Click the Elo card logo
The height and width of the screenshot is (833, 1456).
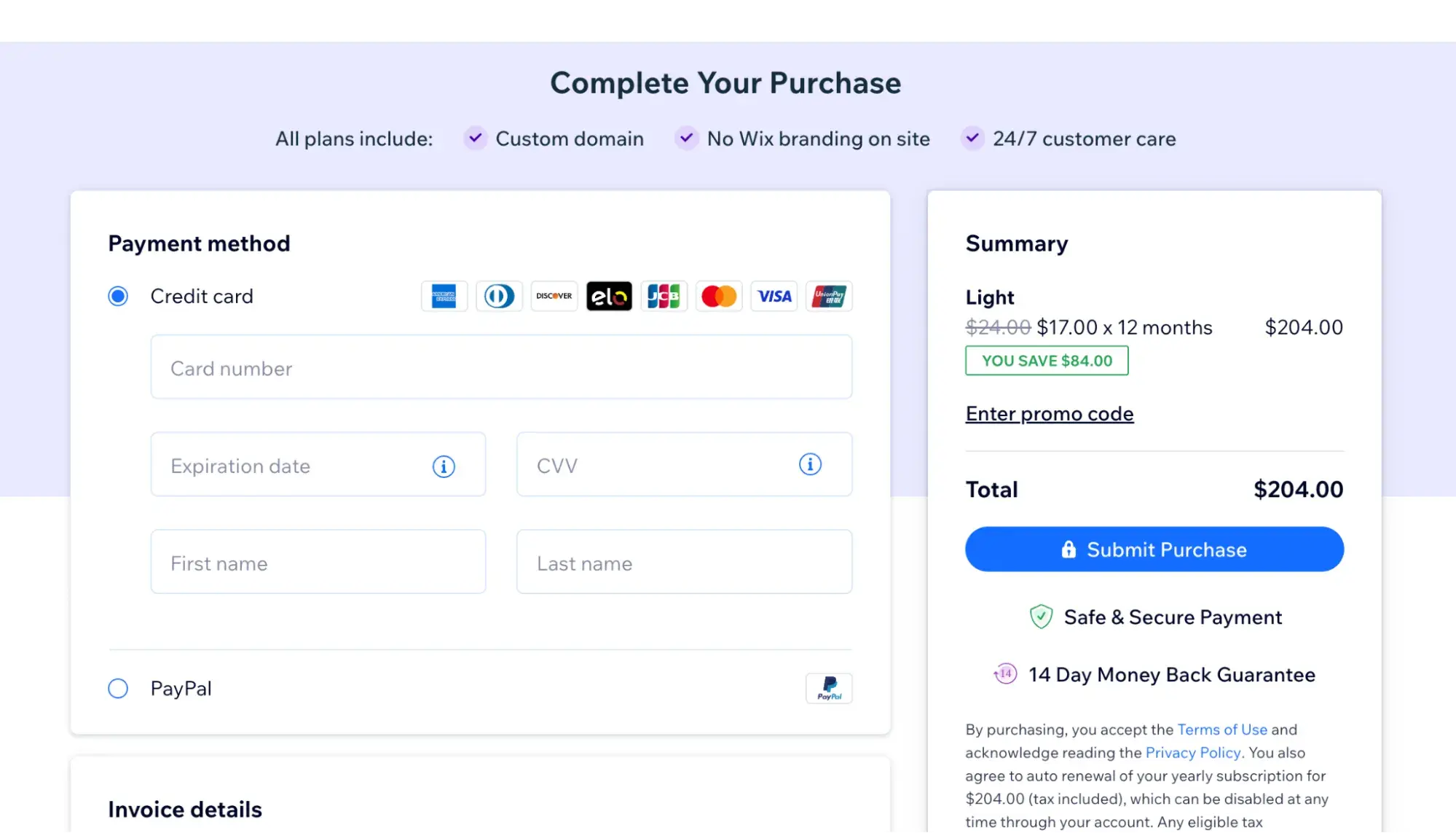pyautogui.click(x=609, y=296)
